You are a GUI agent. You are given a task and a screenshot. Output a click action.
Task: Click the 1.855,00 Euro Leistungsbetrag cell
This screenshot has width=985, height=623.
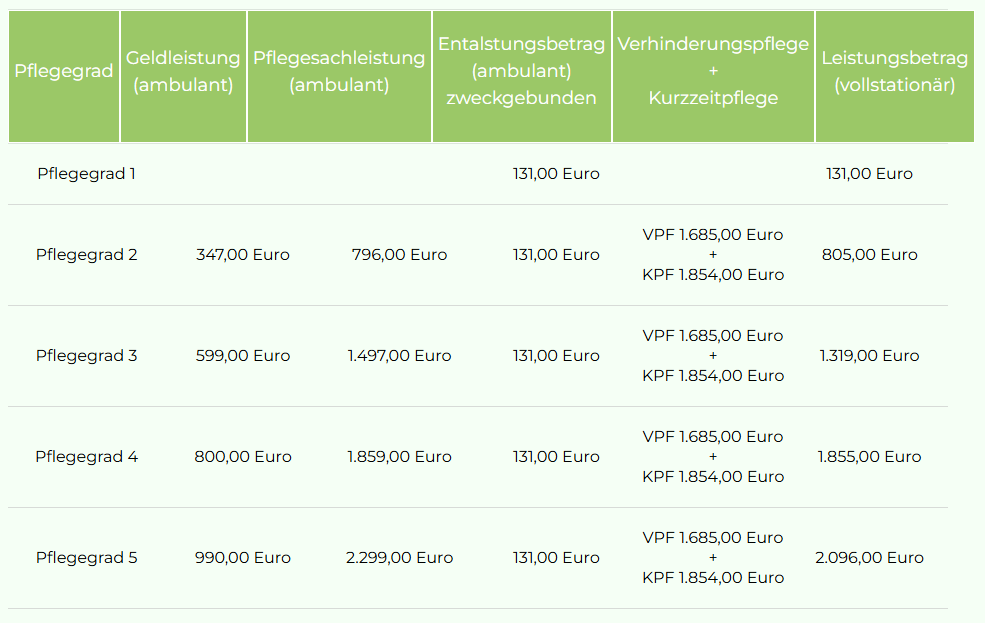870,457
